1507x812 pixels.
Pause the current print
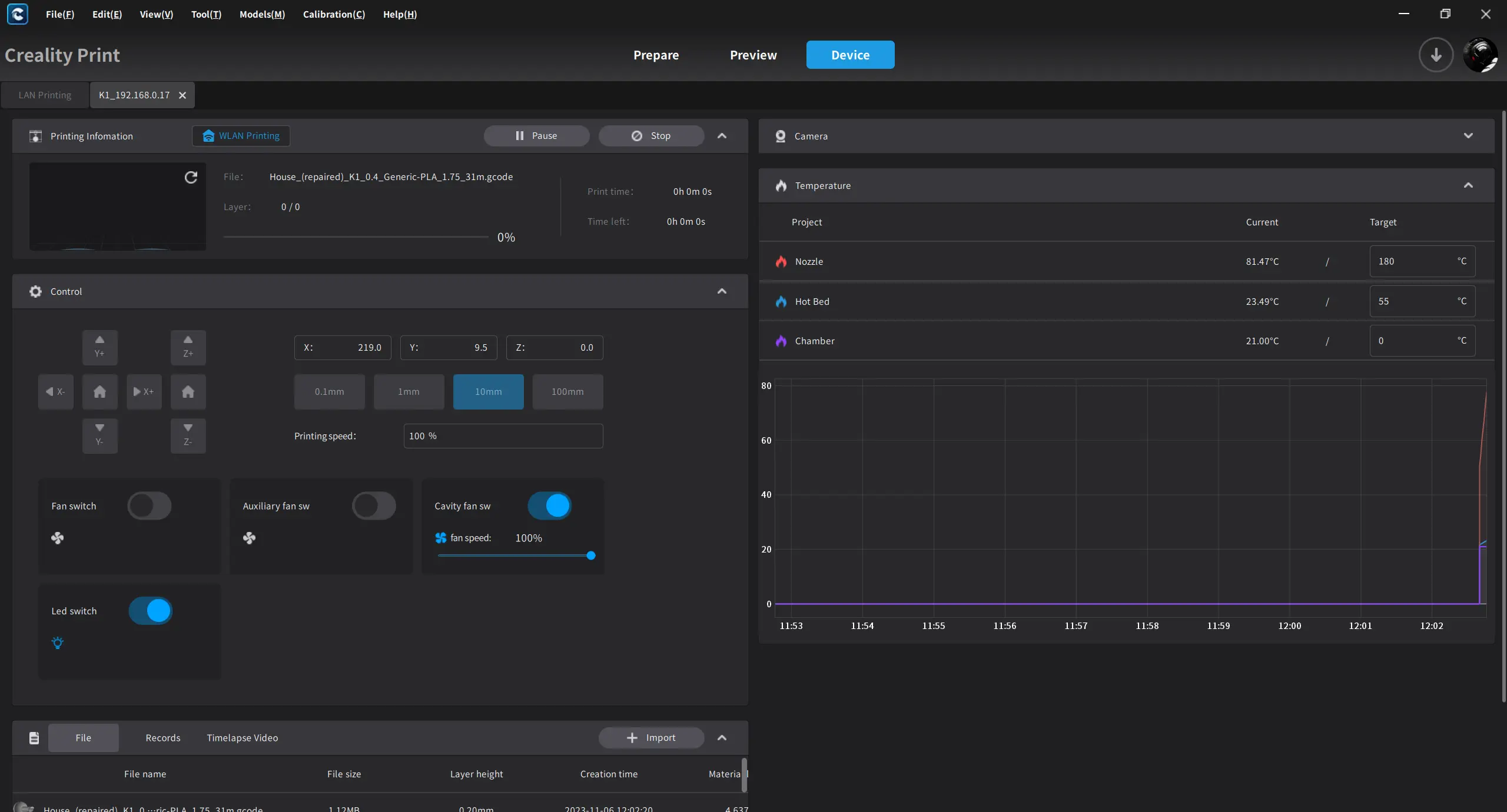click(x=536, y=136)
